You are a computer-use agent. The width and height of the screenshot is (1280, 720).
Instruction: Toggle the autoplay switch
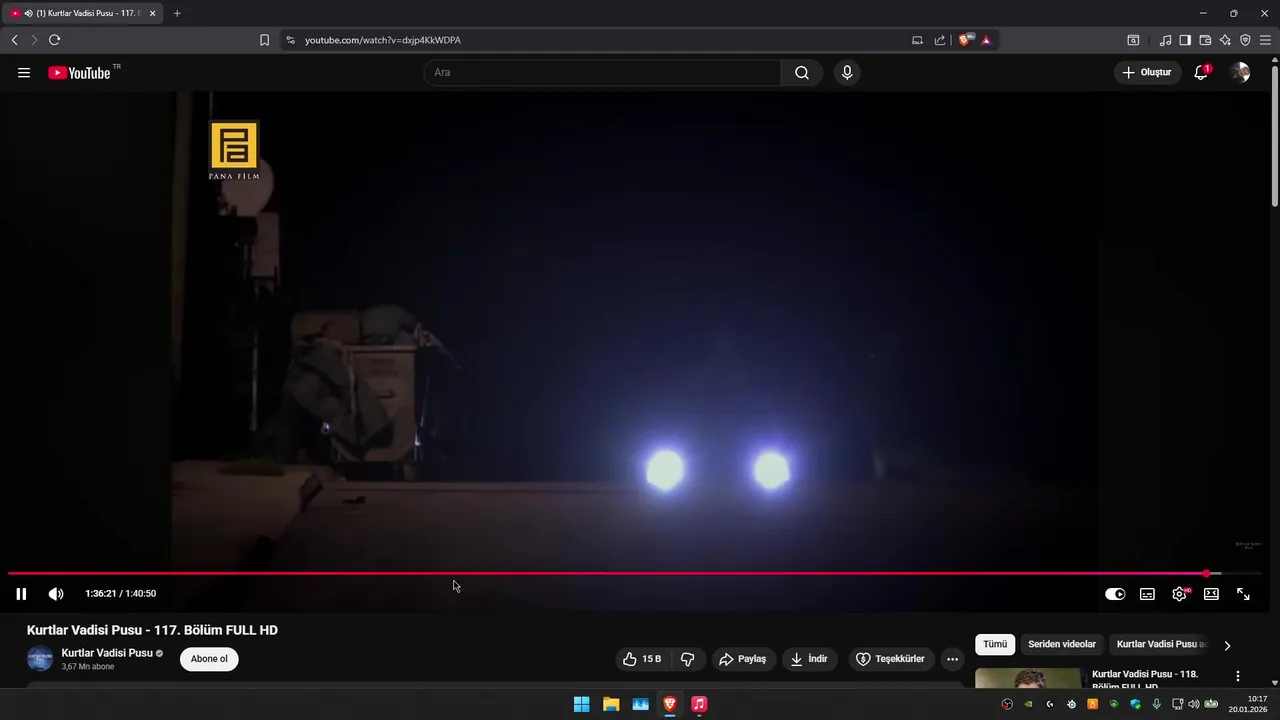click(1115, 594)
